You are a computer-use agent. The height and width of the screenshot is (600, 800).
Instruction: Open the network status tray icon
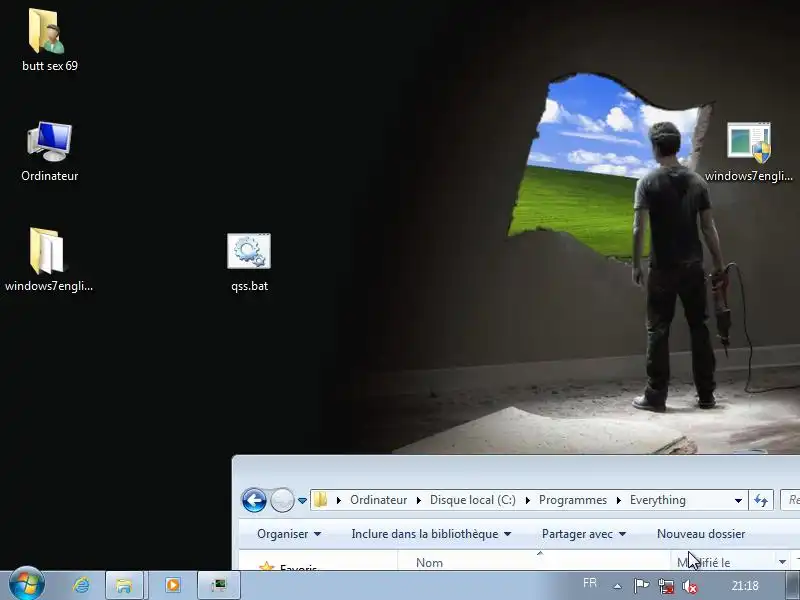click(x=666, y=586)
